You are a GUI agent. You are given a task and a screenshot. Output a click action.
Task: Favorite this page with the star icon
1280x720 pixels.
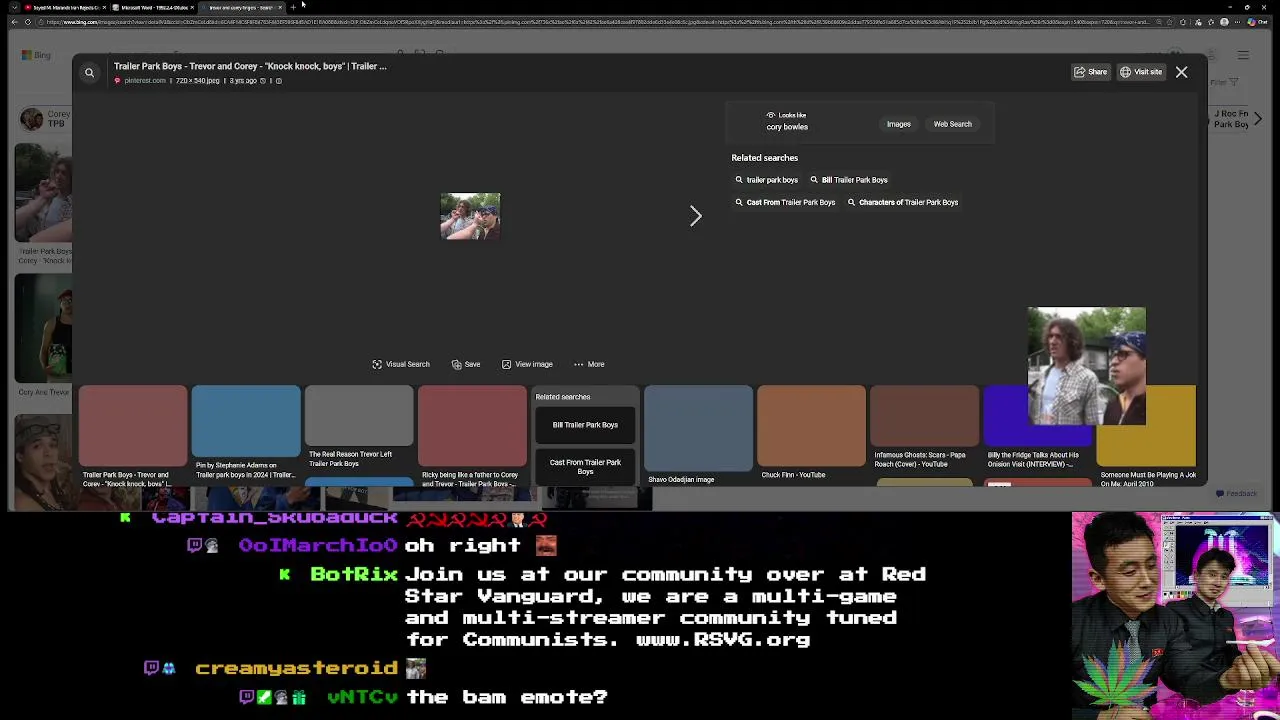coord(1170,22)
